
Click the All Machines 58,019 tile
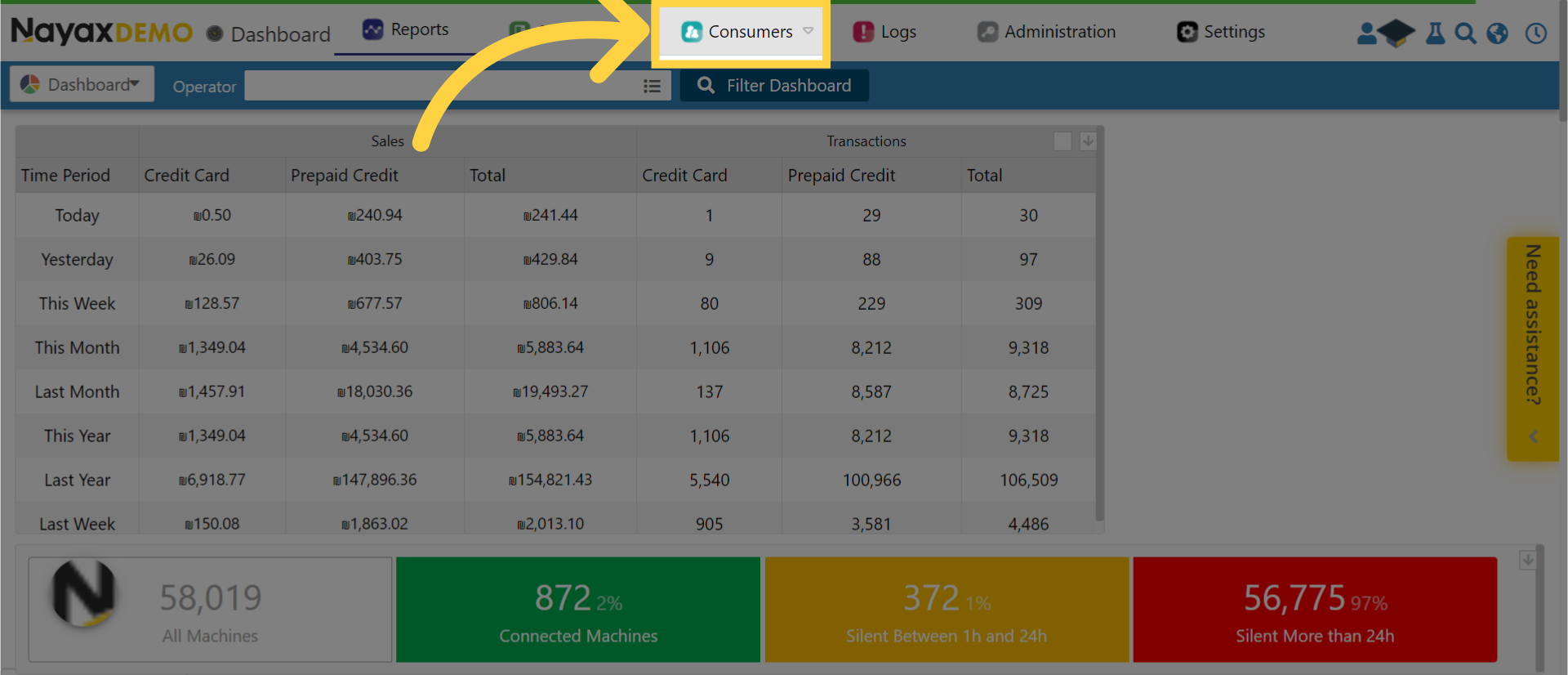[210, 610]
